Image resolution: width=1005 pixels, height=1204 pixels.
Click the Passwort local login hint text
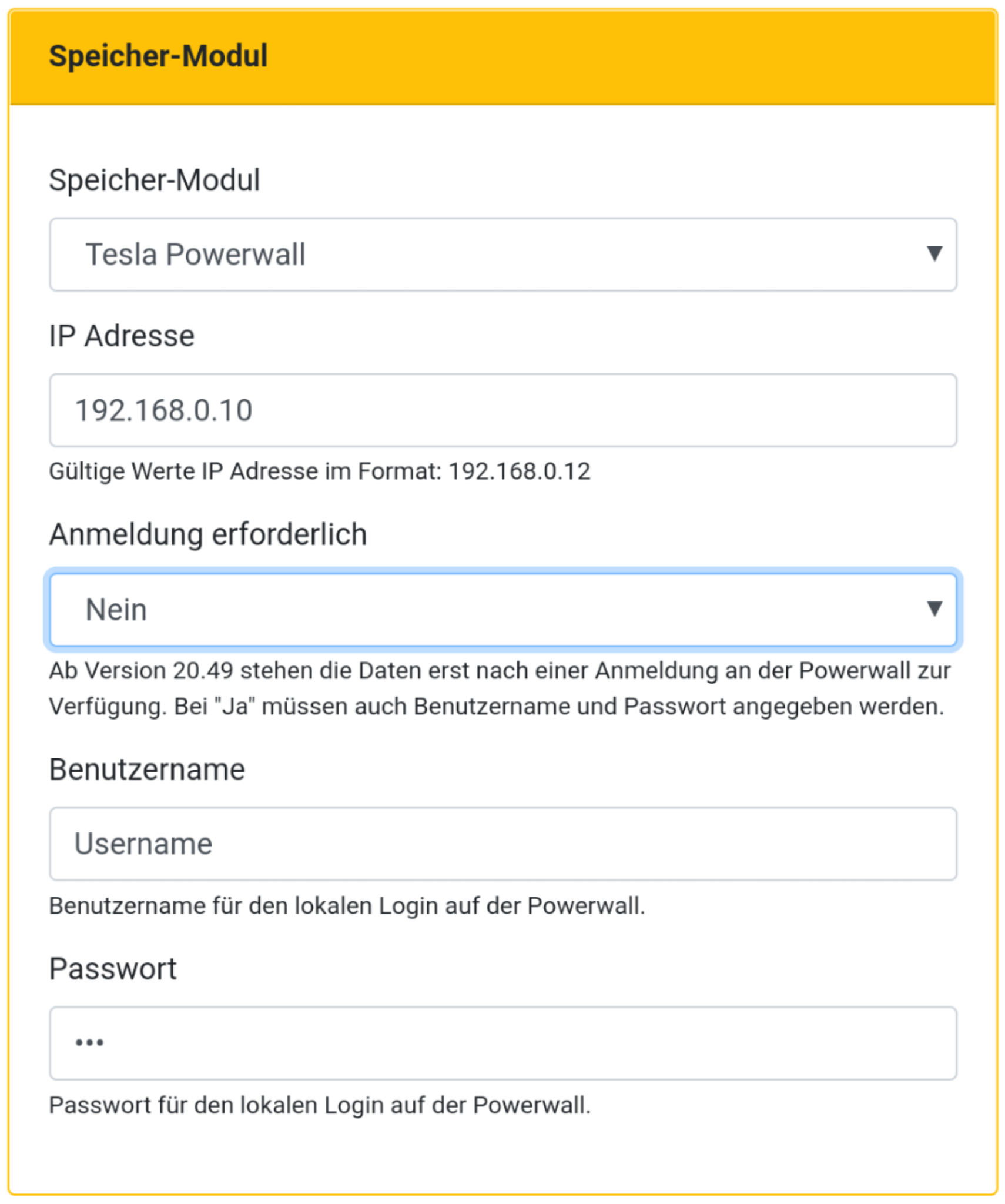click(x=319, y=1105)
